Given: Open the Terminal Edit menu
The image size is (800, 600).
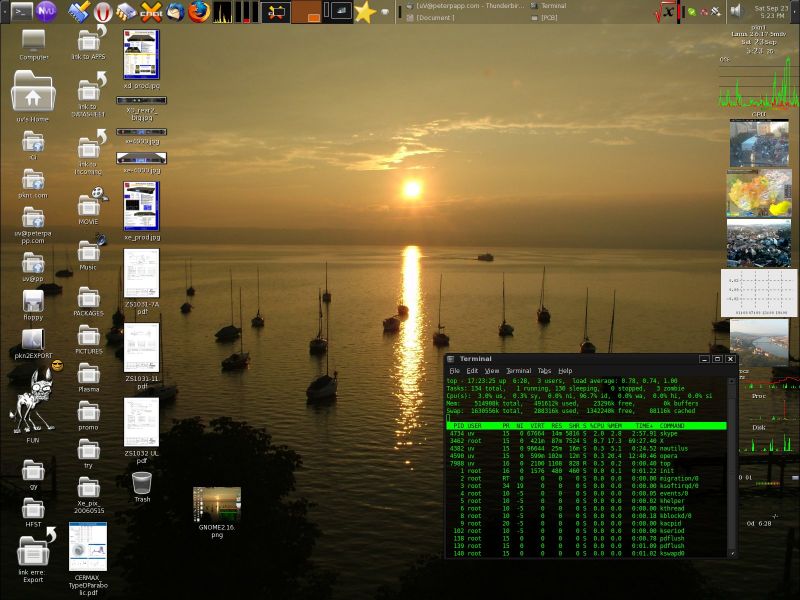Looking at the screenshot, I should tap(471, 371).
